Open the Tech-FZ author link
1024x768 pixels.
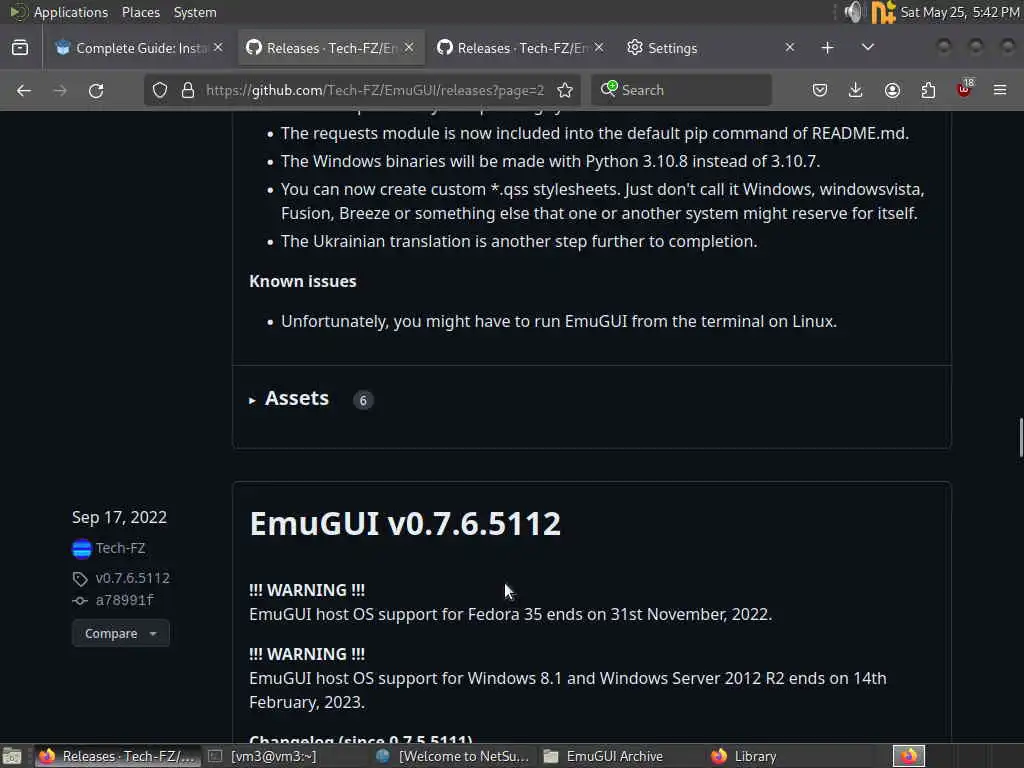(x=120, y=549)
